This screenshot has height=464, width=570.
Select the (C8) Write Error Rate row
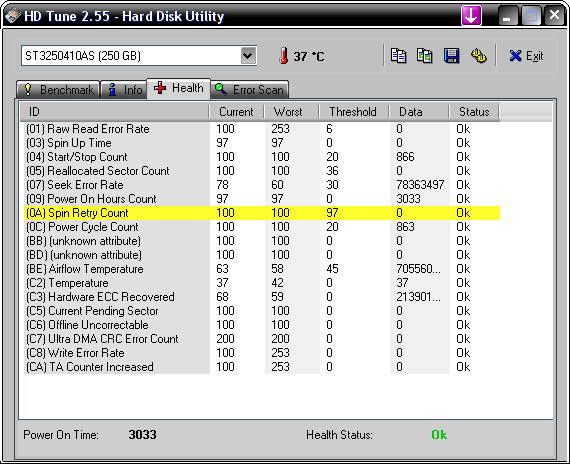(262, 353)
